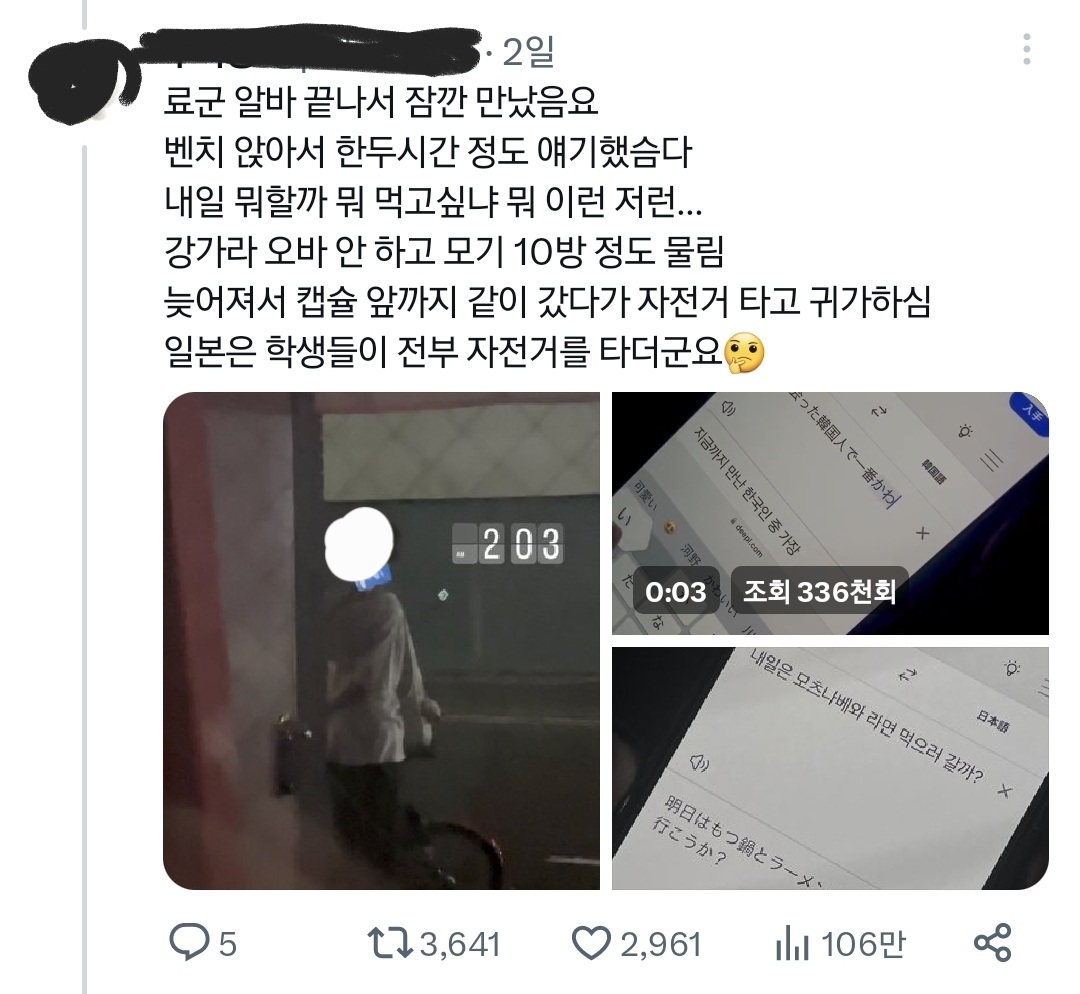Viewport: 1080px width, 994px height.
Task: Open the bicycle photo showing 2:03
Action: click(382, 641)
